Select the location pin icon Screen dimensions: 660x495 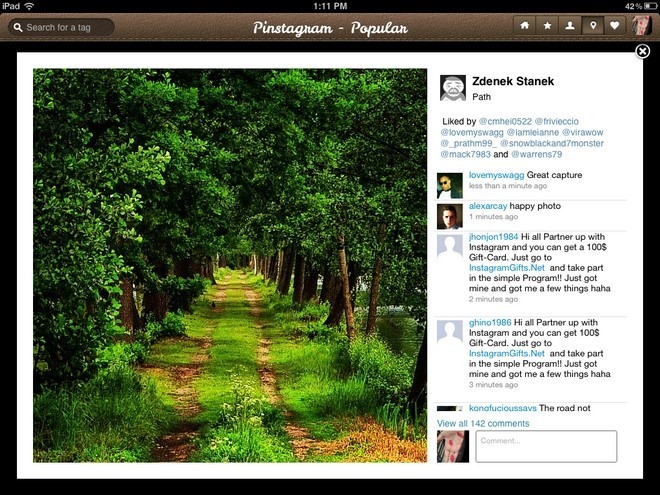click(593, 26)
